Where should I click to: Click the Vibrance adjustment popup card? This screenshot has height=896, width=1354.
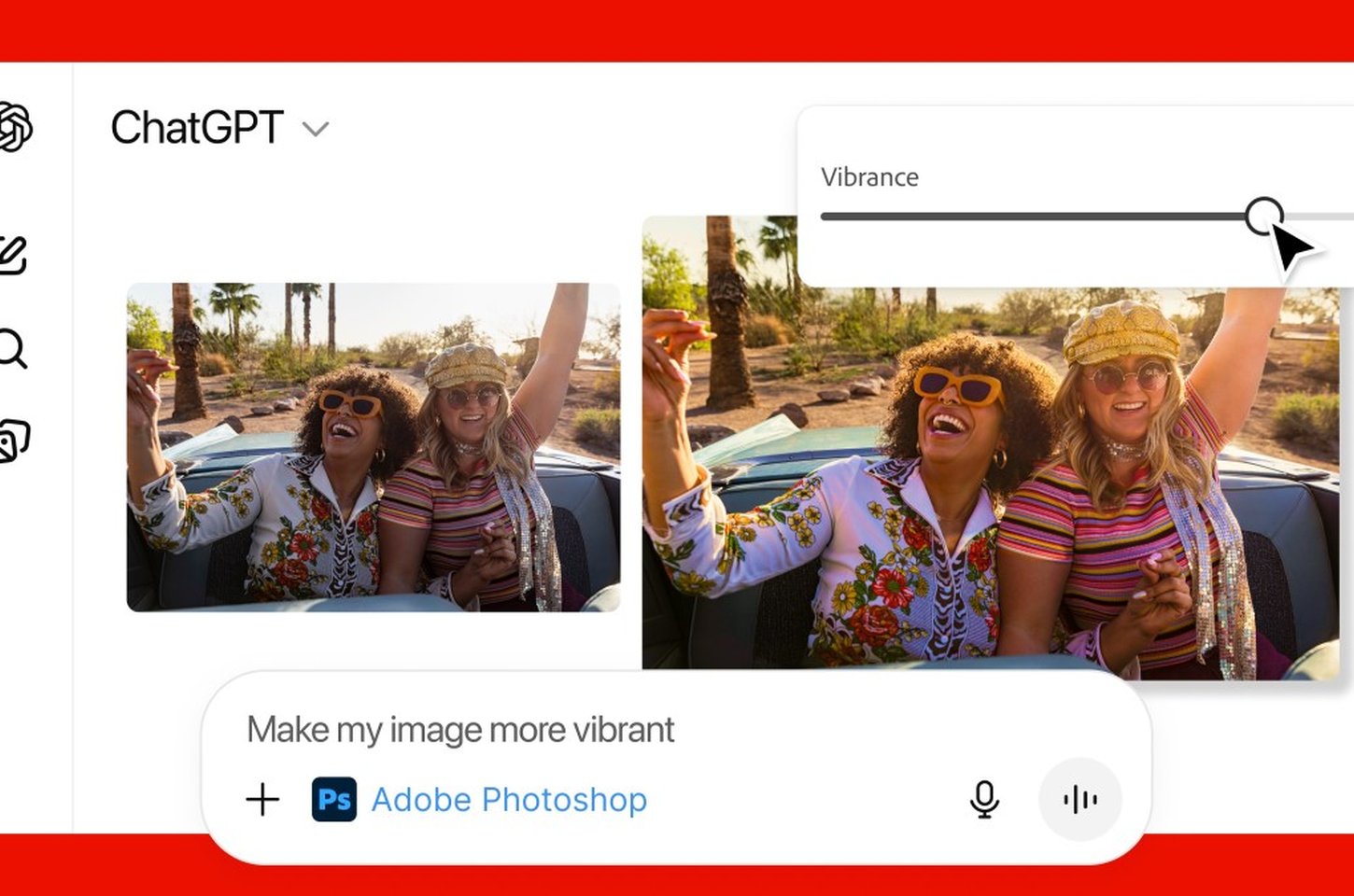click(x=1074, y=191)
